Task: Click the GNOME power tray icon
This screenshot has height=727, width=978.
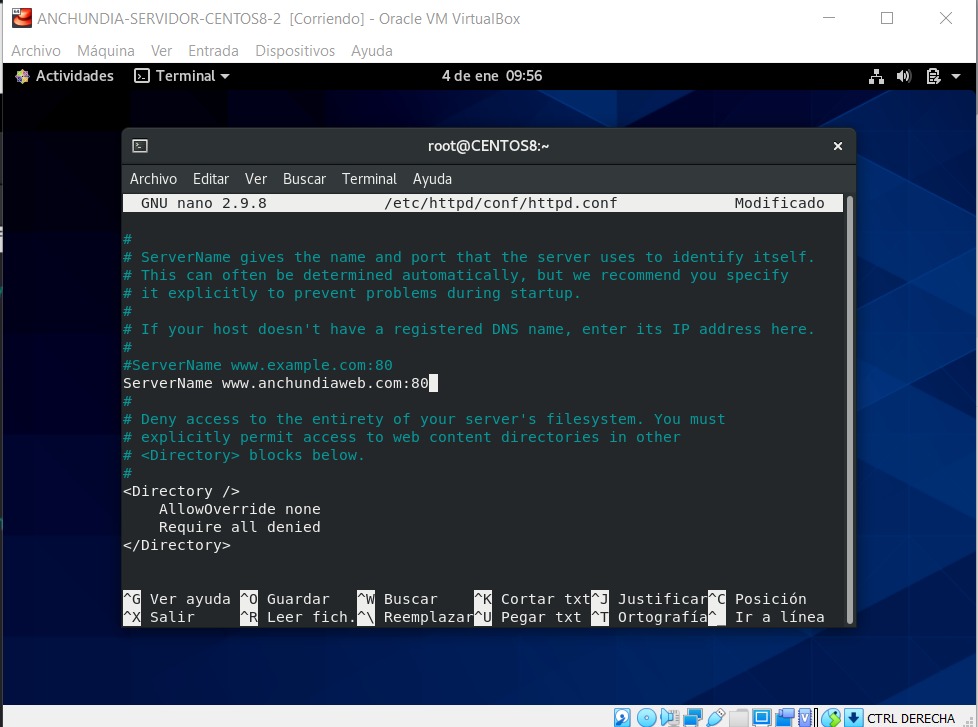Action: point(933,76)
